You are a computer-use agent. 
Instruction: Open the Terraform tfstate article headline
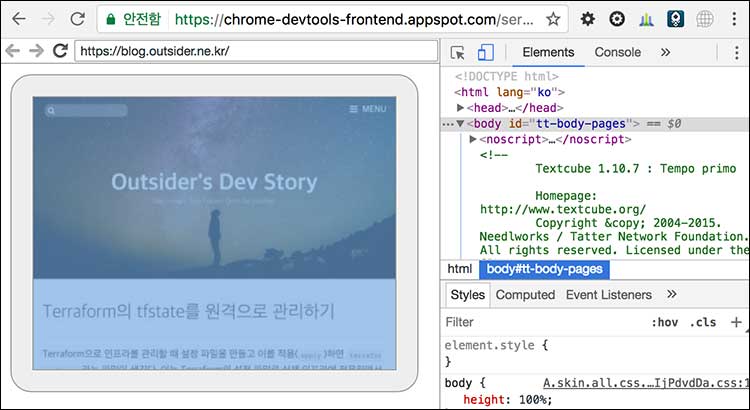point(188,311)
